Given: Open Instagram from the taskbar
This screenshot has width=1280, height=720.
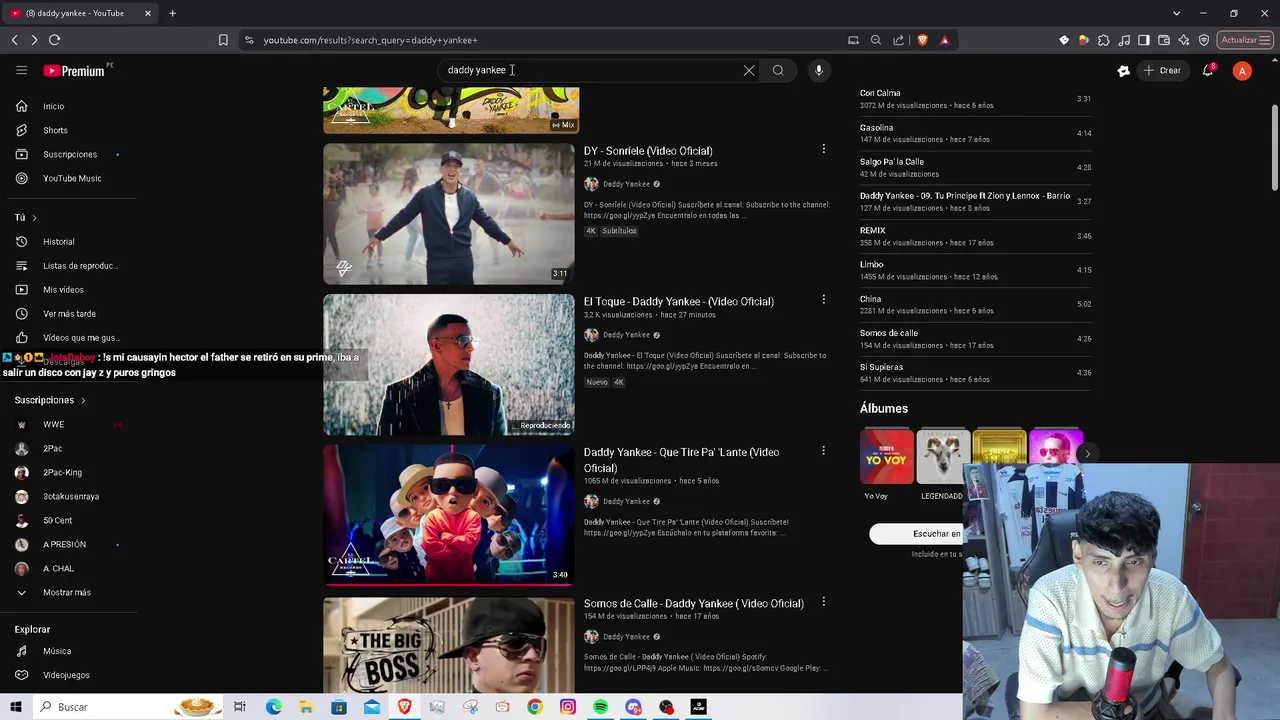Looking at the screenshot, I should pyautogui.click(x=568, y=707).
